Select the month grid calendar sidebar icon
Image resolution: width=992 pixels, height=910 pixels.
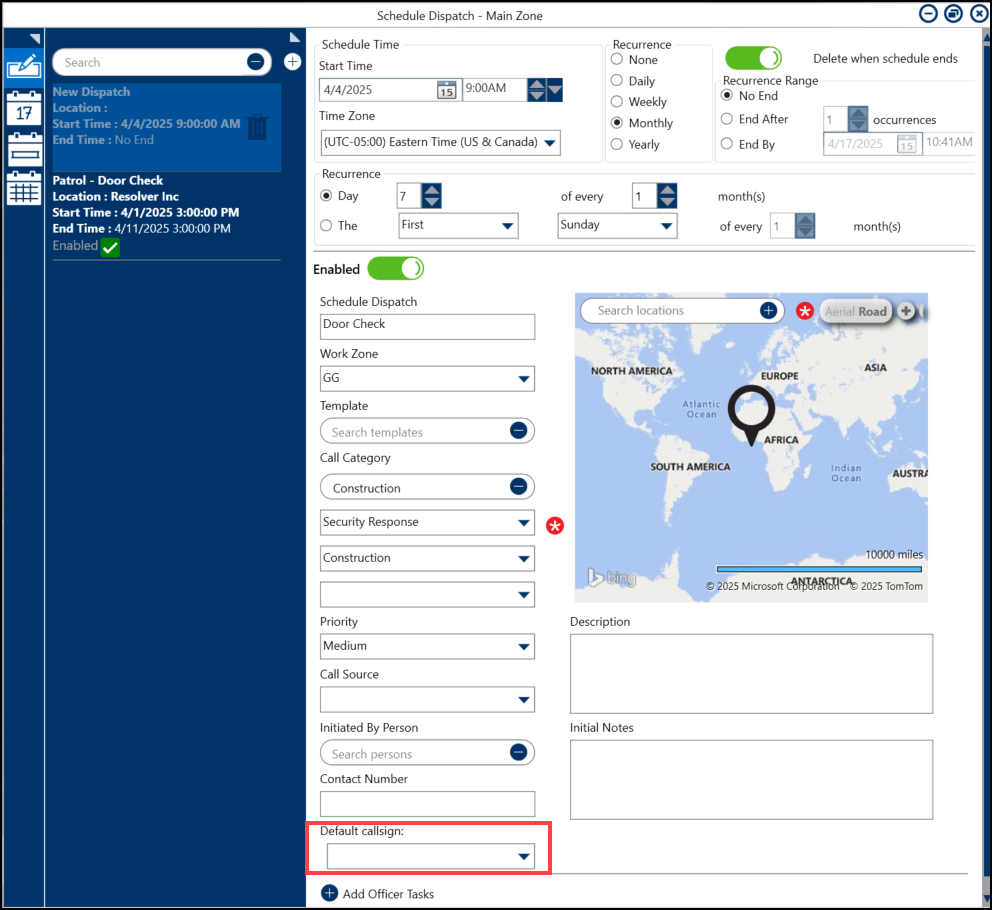(x=23, y=188)
